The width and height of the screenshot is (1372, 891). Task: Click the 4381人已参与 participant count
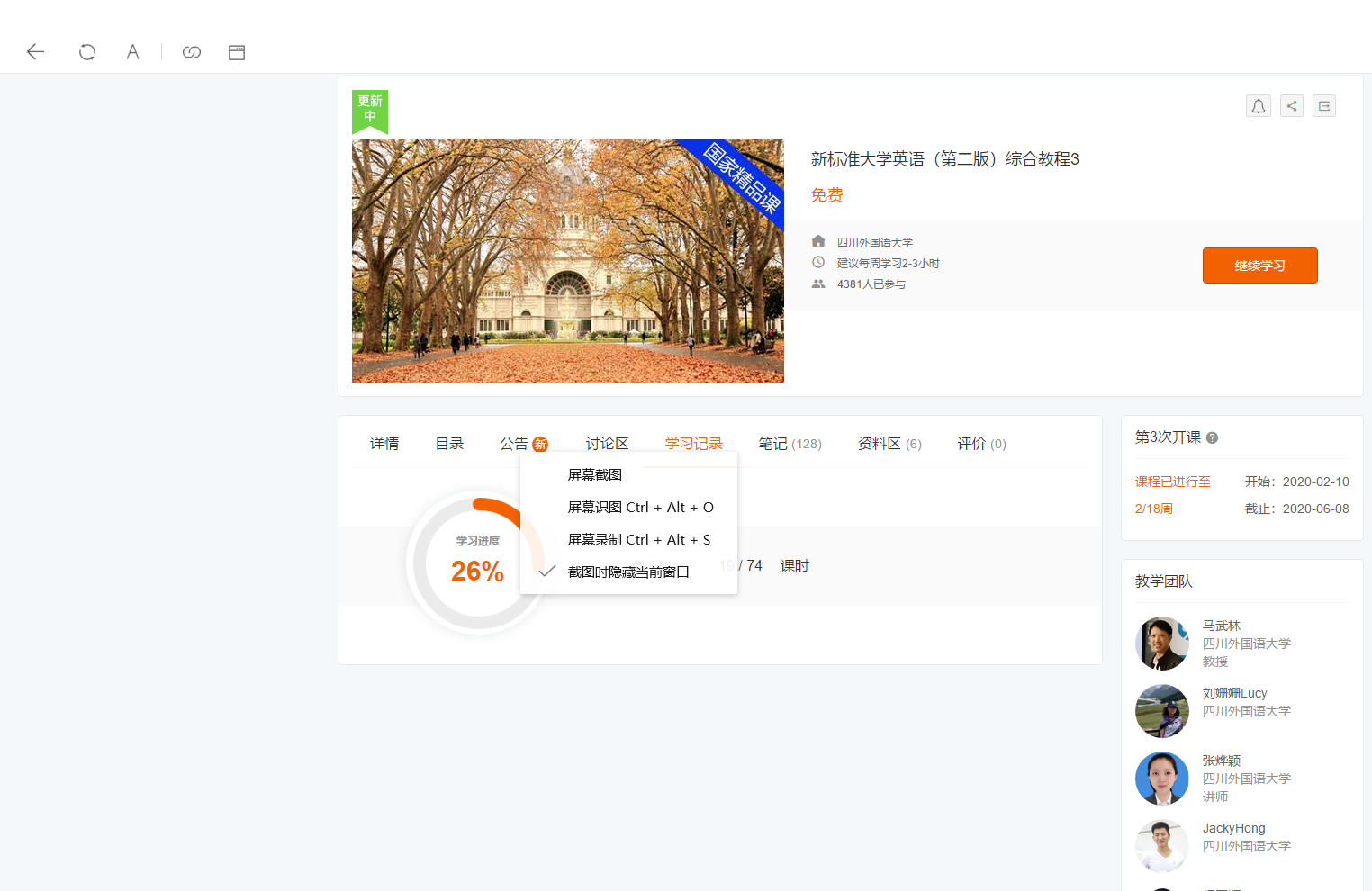(871, 284)
